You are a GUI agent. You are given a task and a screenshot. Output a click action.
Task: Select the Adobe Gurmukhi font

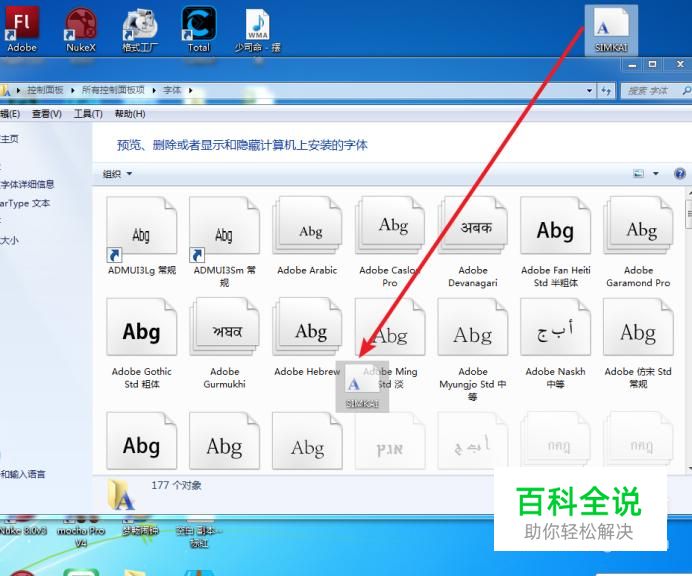pos(224,343)
